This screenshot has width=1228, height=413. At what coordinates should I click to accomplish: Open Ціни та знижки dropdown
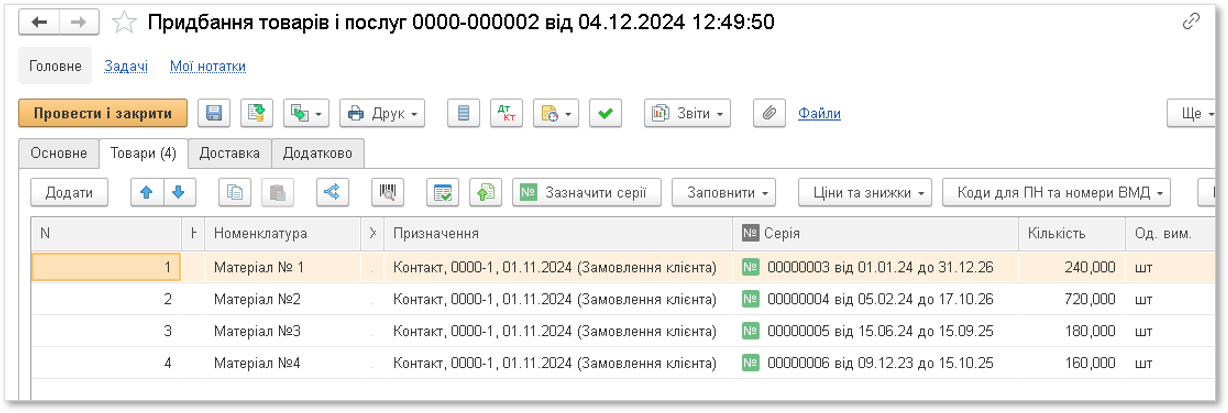864,193
